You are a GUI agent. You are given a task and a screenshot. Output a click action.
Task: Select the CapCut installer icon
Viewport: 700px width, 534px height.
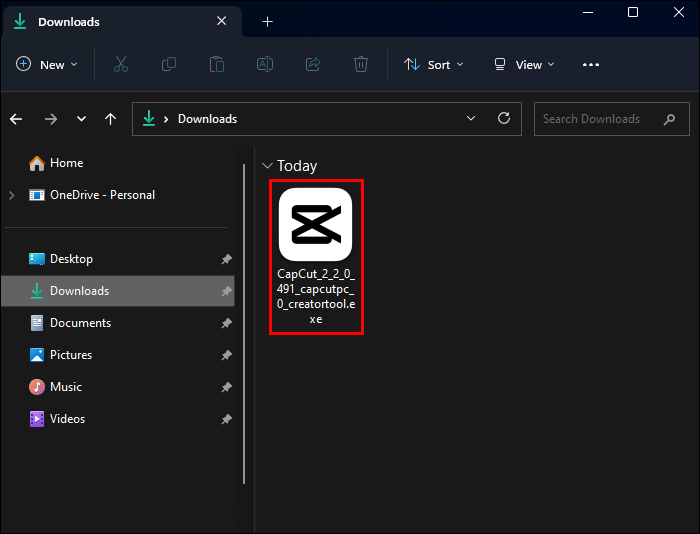[x=316, y=224]
